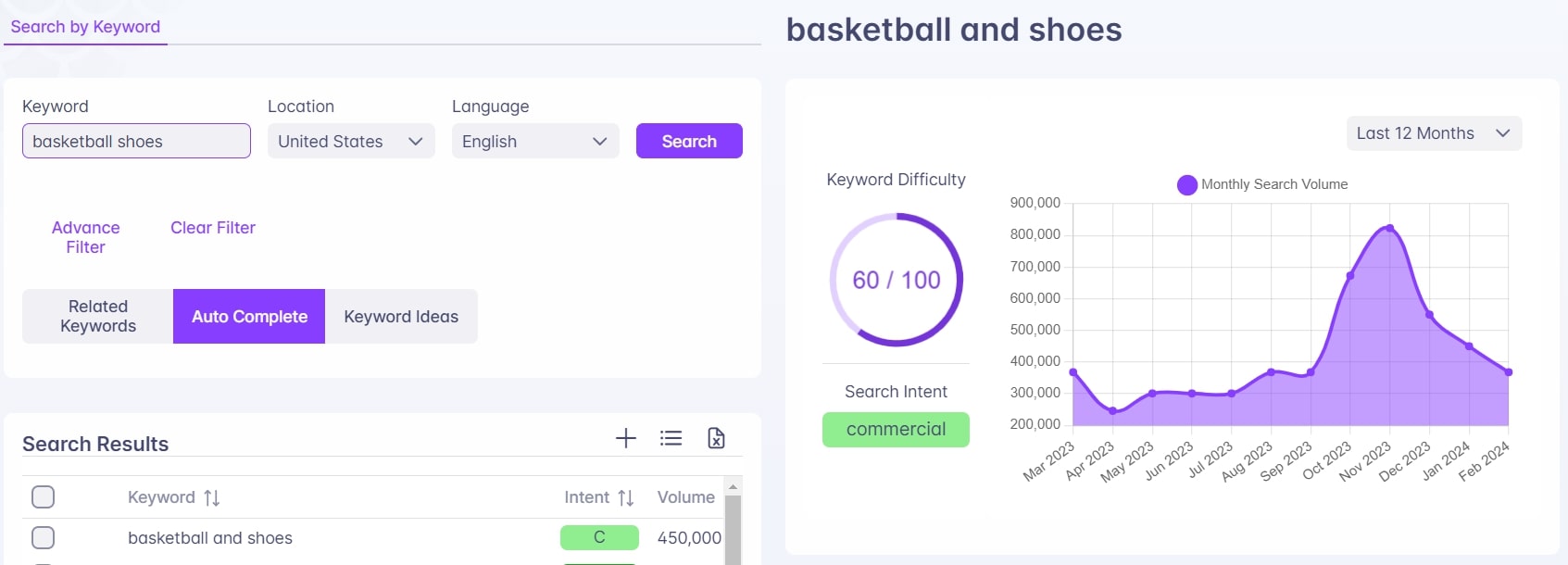This screenshot has height=565, width=1568.
Task: Click the results table vertical scrollbar thumb
Action: (733, 530)
